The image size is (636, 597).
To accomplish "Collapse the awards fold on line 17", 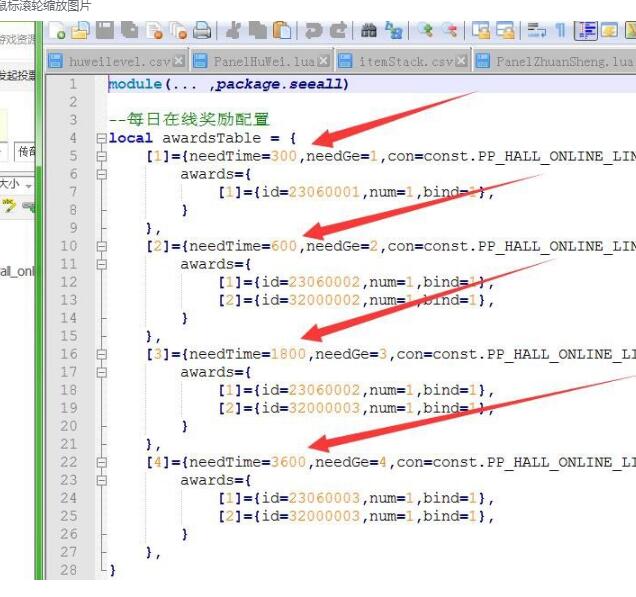I will point(100,372).
